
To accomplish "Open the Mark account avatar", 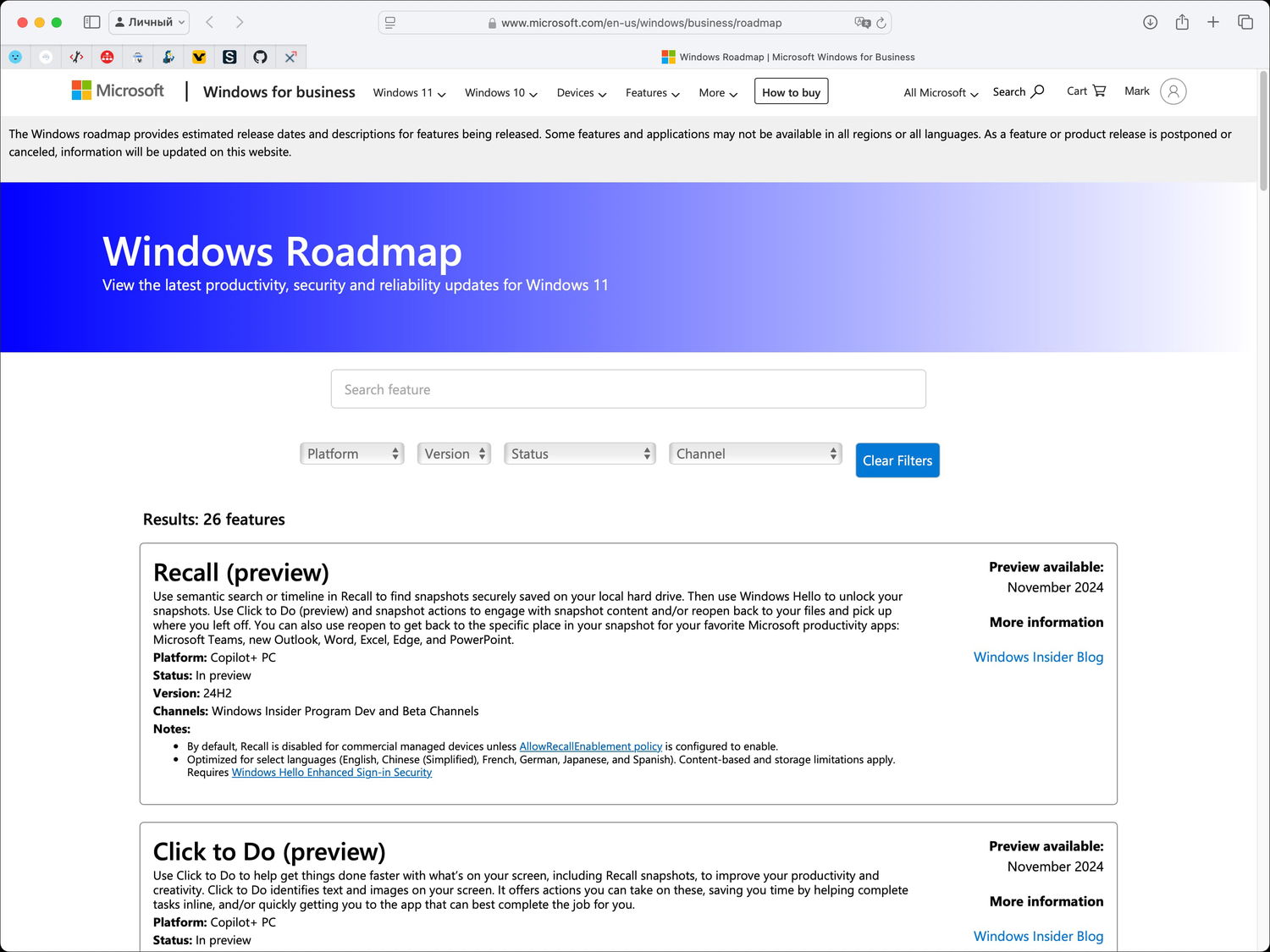I will pos(1173,91).
